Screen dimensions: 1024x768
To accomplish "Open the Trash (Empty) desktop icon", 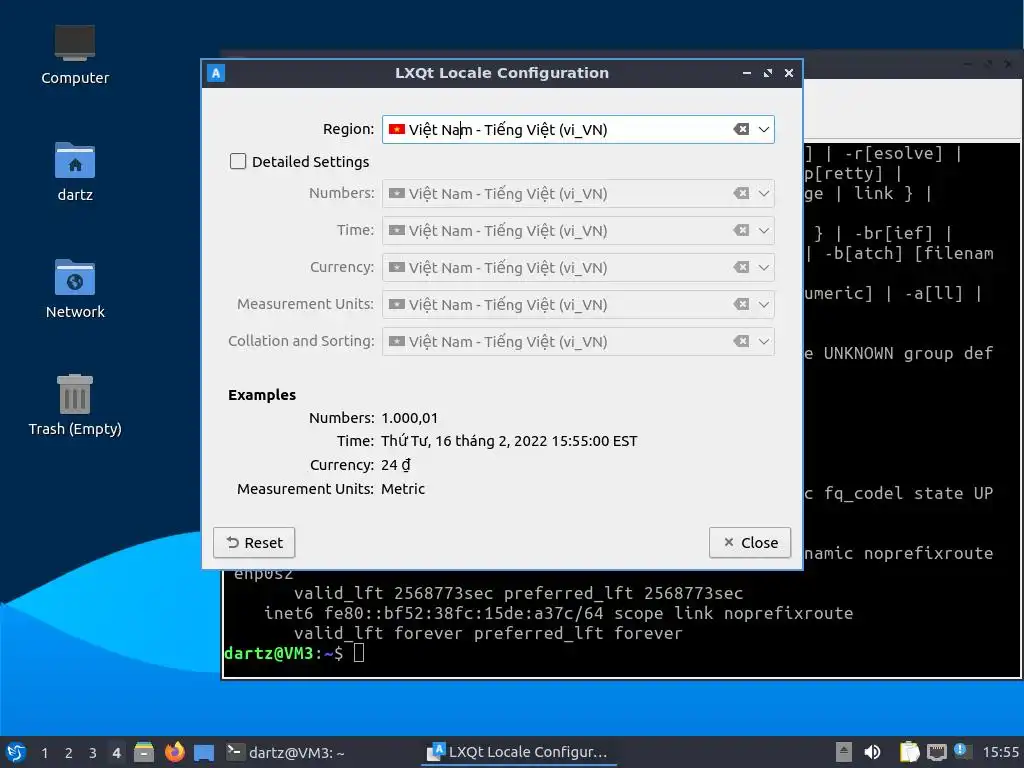I will click(74, 405).
